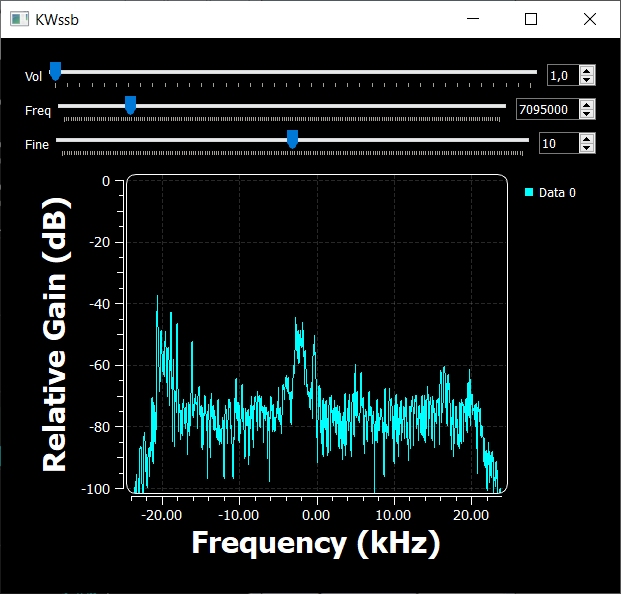This screenshot has width=621, height=594.
Task: Increment the Freq spinbox up arrow
Action: (587, 105)
